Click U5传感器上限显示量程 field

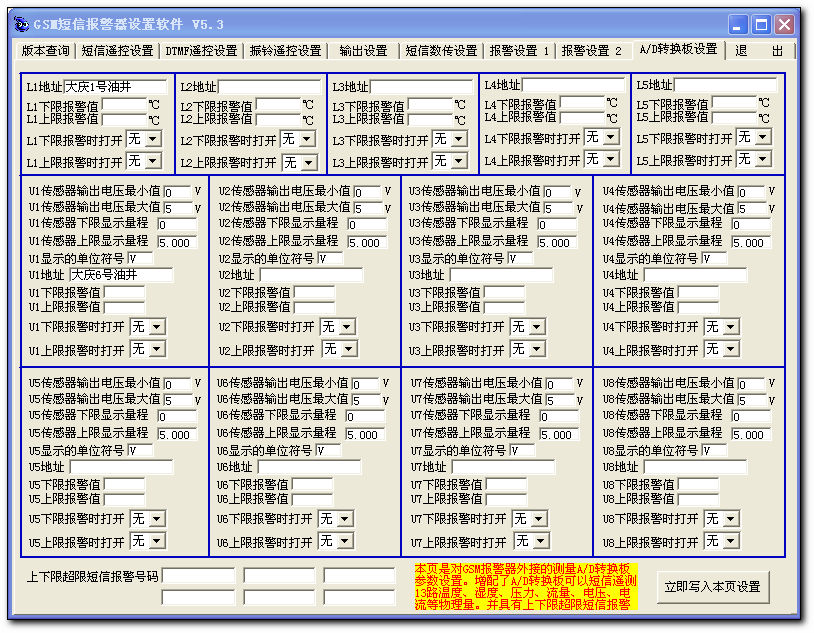tap(178, 435)
